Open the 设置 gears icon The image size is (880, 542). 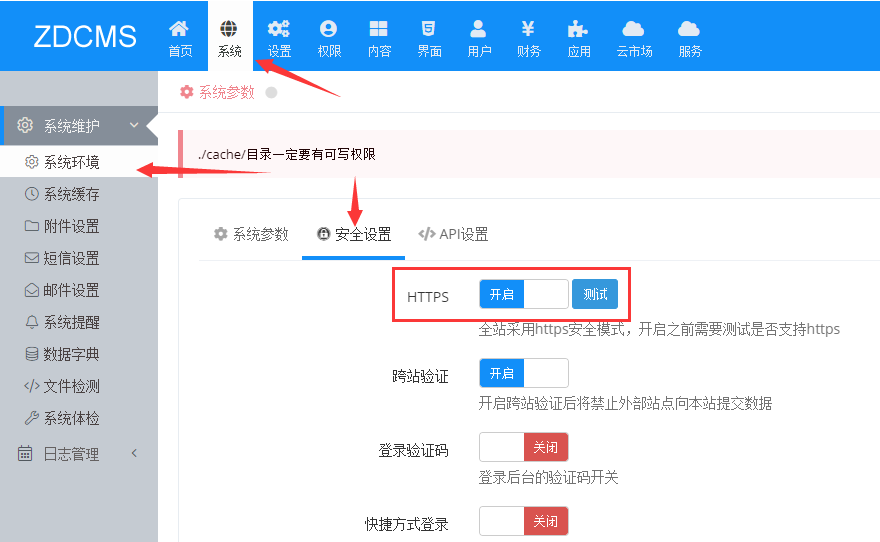279,28
